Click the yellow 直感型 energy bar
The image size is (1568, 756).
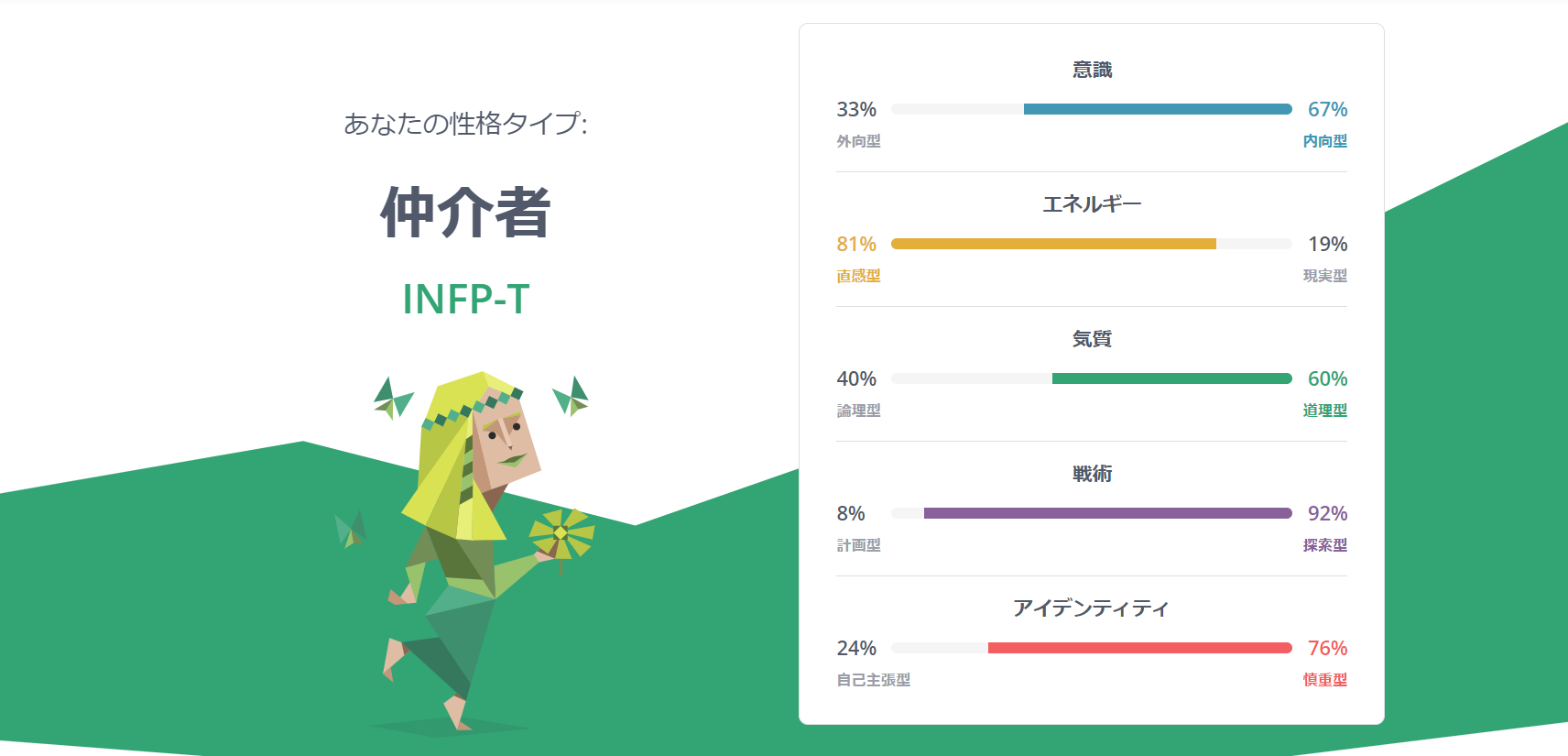(x=1053, y=244)
